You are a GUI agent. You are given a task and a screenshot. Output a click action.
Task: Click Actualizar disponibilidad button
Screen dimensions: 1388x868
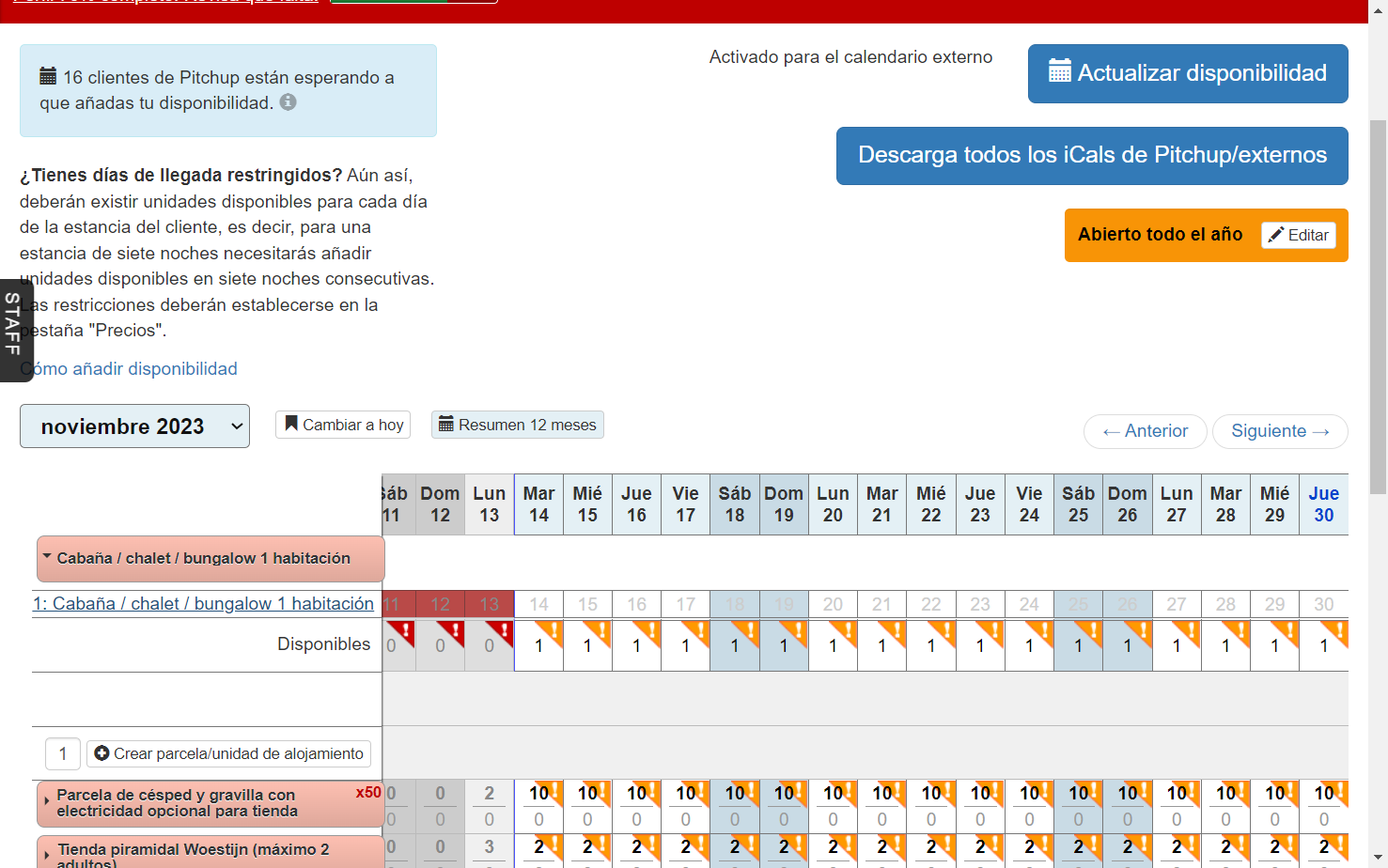coord(1188,73)
